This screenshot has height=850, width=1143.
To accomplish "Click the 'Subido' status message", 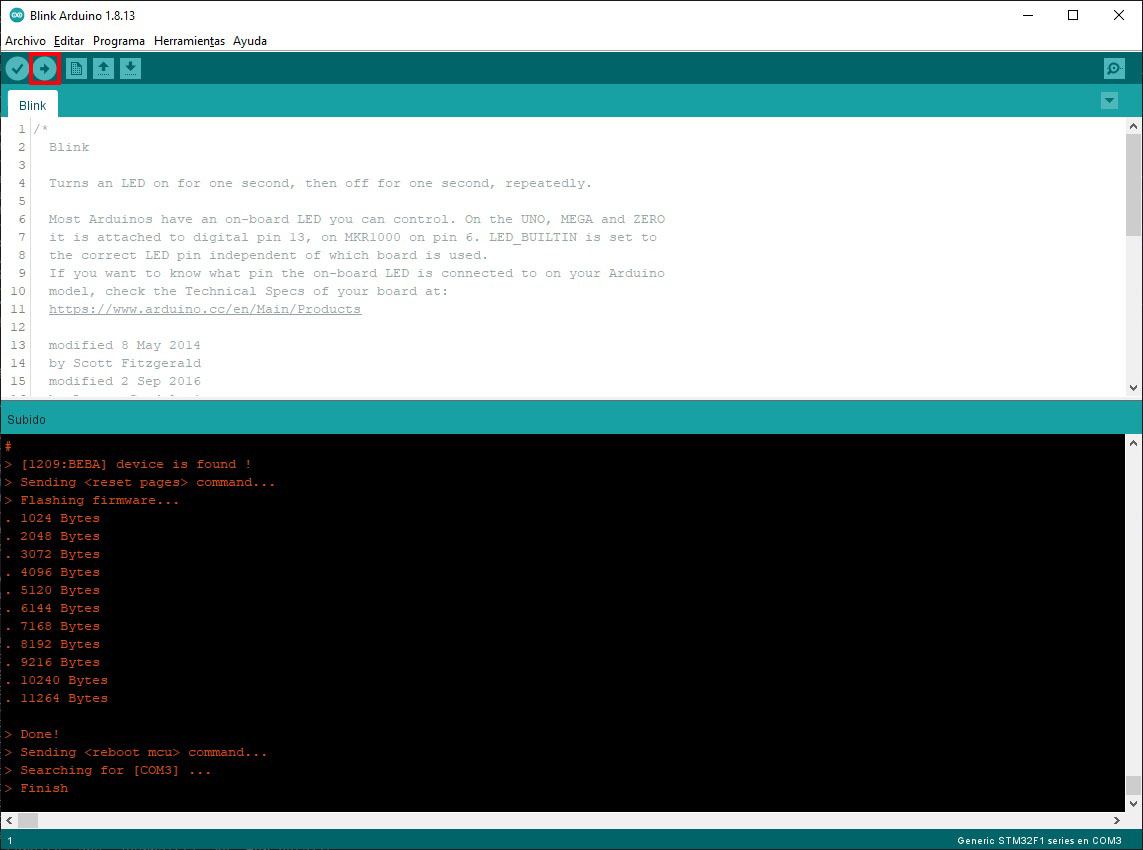I will click(x=26, y=420).
